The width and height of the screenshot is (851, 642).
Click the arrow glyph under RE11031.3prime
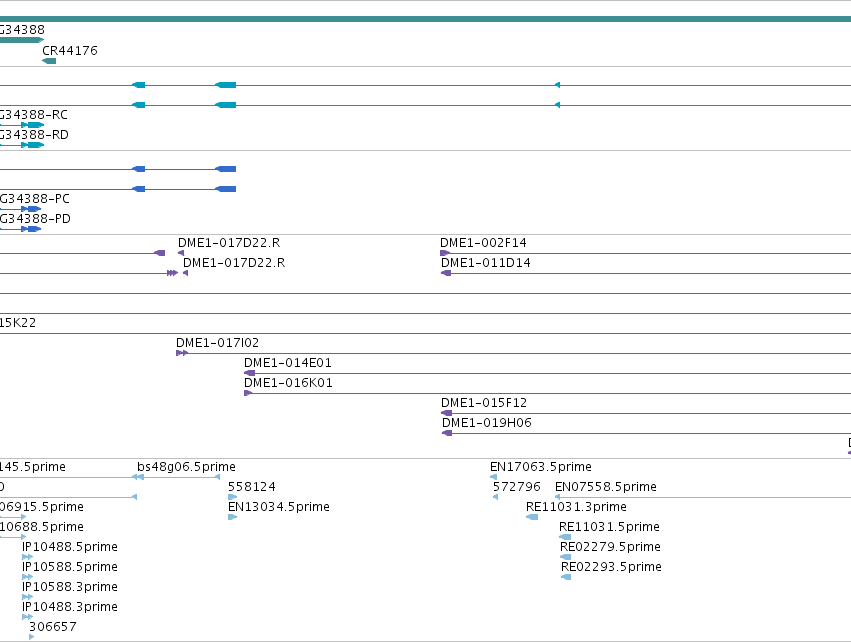pos(532,517)
